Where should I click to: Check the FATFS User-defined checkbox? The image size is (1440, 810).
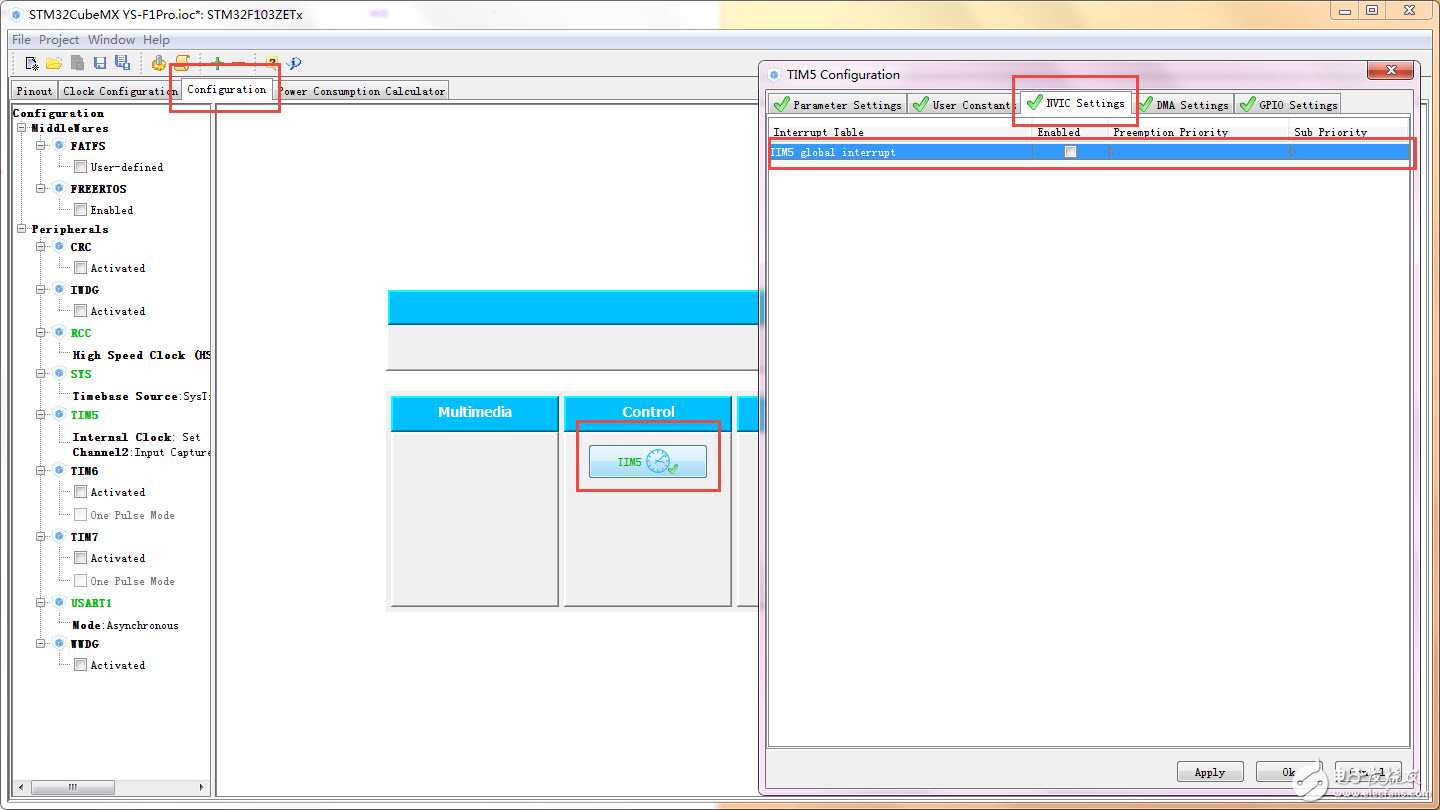81,167
